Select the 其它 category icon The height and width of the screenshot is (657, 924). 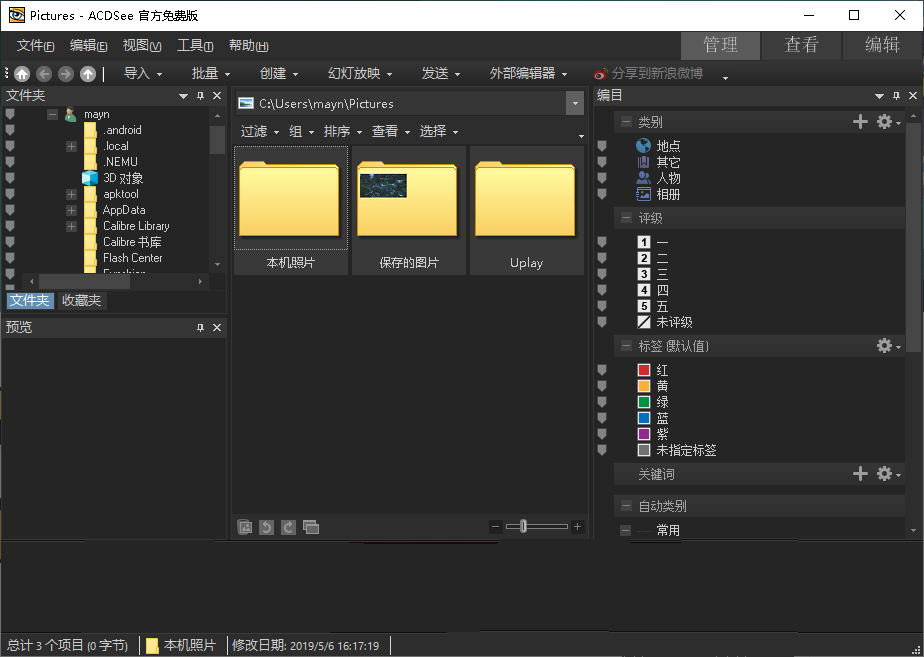coord(644,162)
